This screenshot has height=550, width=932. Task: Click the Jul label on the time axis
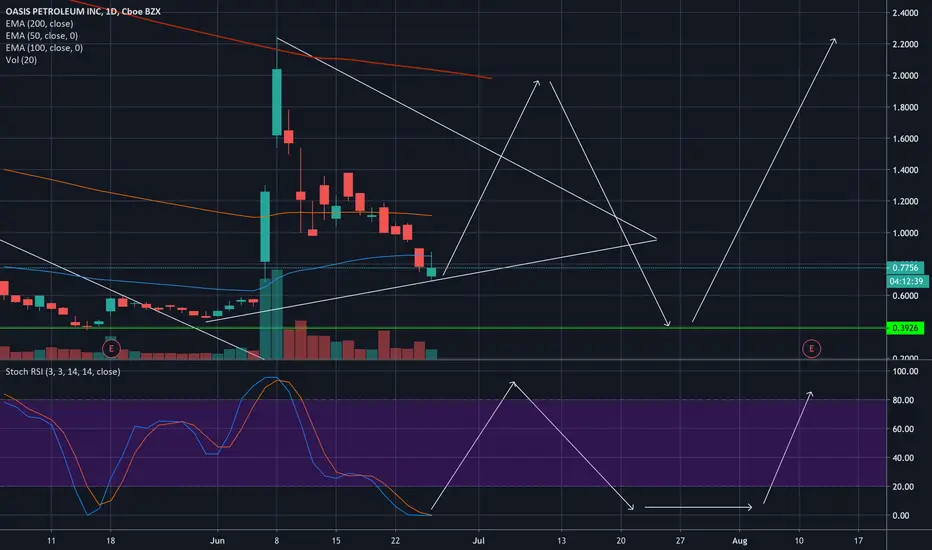(x=478, y=540)
